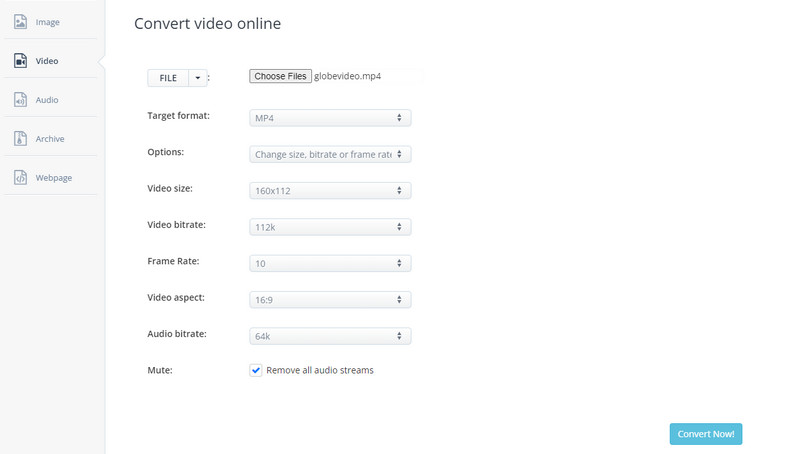Expand the arrow next to FILE button

point(198,78)
